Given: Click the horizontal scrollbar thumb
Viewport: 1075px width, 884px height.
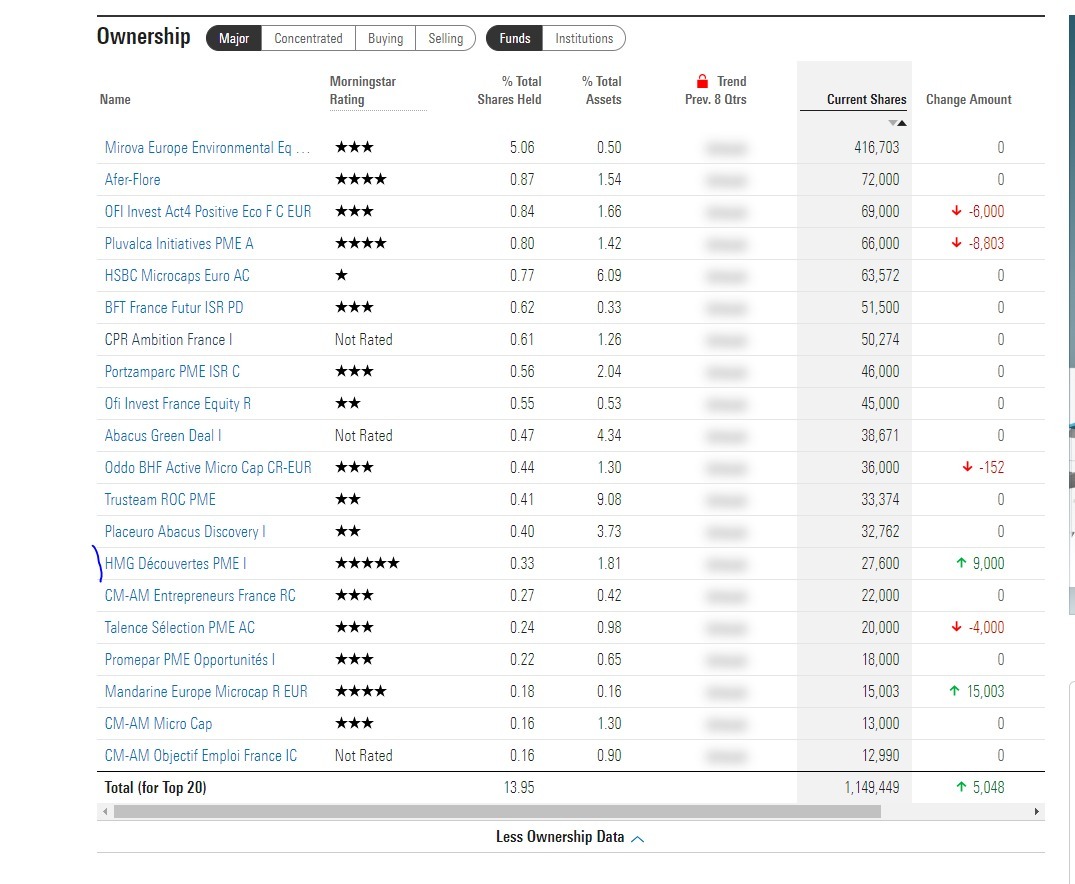Looking at the screenshot, I should pyautogui.click(x=497, y=811).
